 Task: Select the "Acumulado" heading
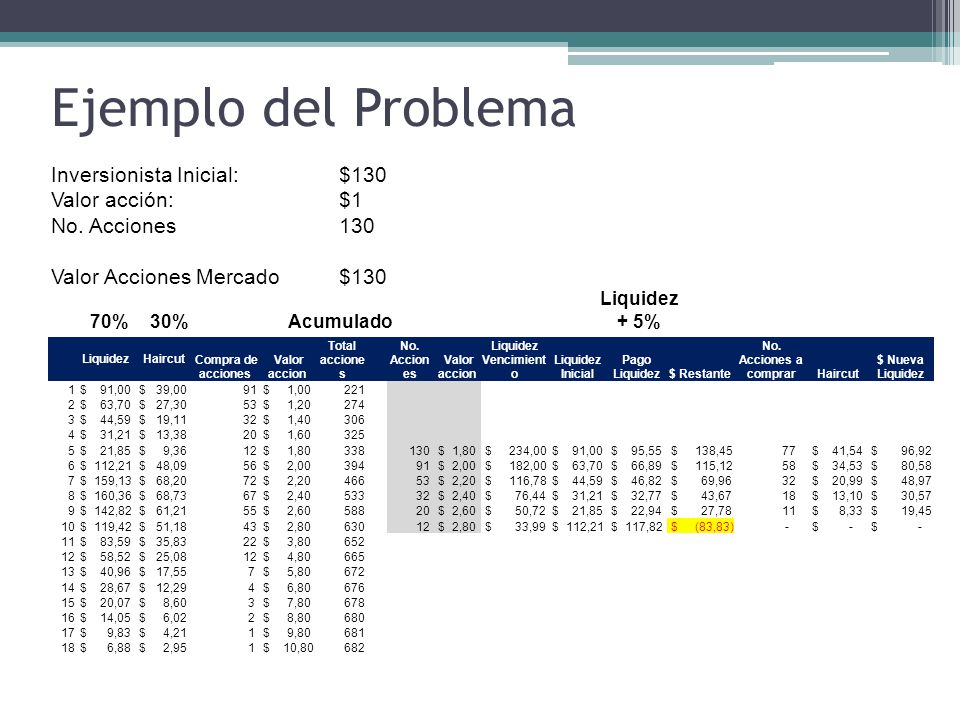340,321
